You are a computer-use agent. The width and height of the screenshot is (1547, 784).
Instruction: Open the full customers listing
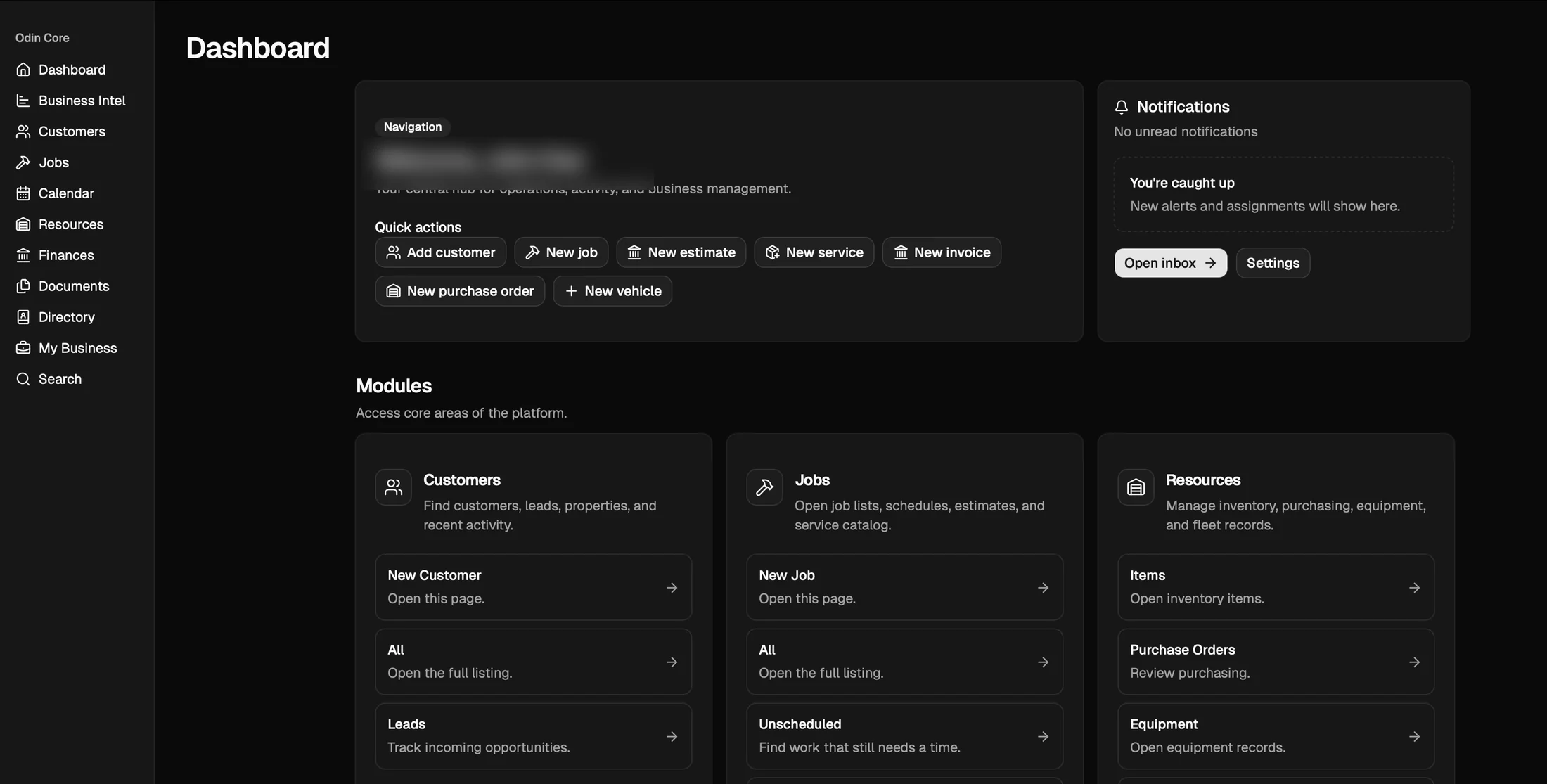click(534, 662)
